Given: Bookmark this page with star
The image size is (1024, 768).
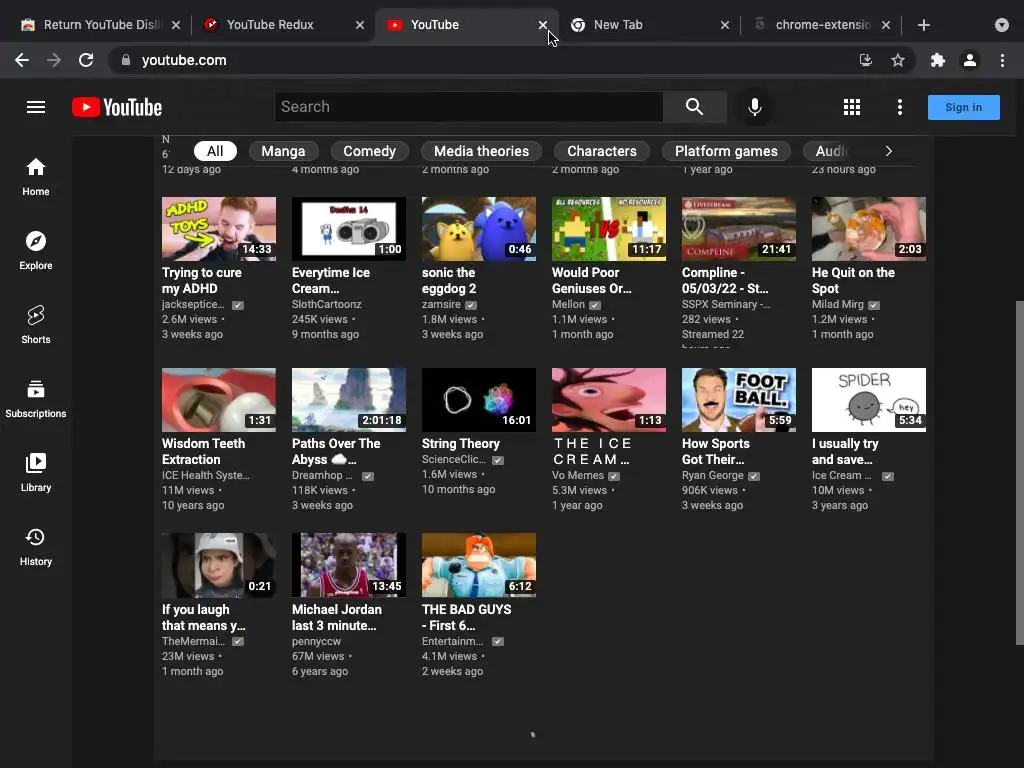Looking at the screenshot, I should (898, 60).
